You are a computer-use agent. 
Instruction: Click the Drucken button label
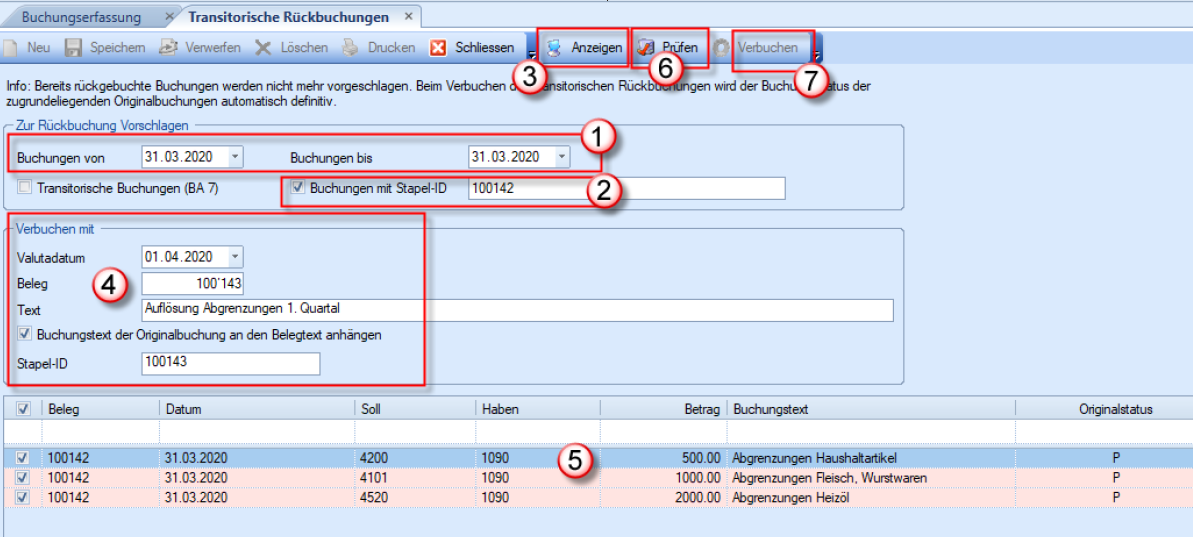392,48
